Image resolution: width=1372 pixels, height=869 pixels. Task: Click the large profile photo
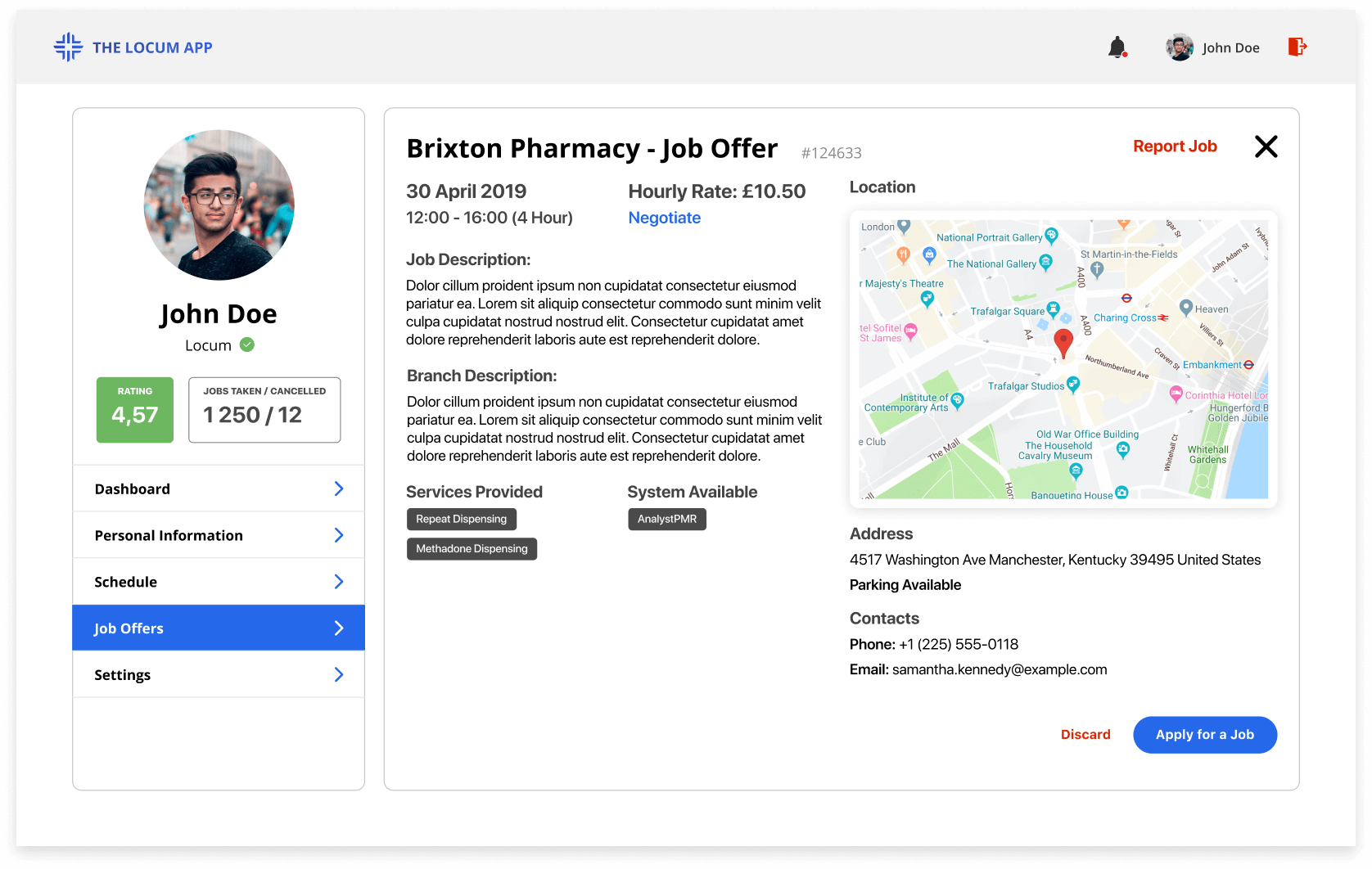coord(219,205)
